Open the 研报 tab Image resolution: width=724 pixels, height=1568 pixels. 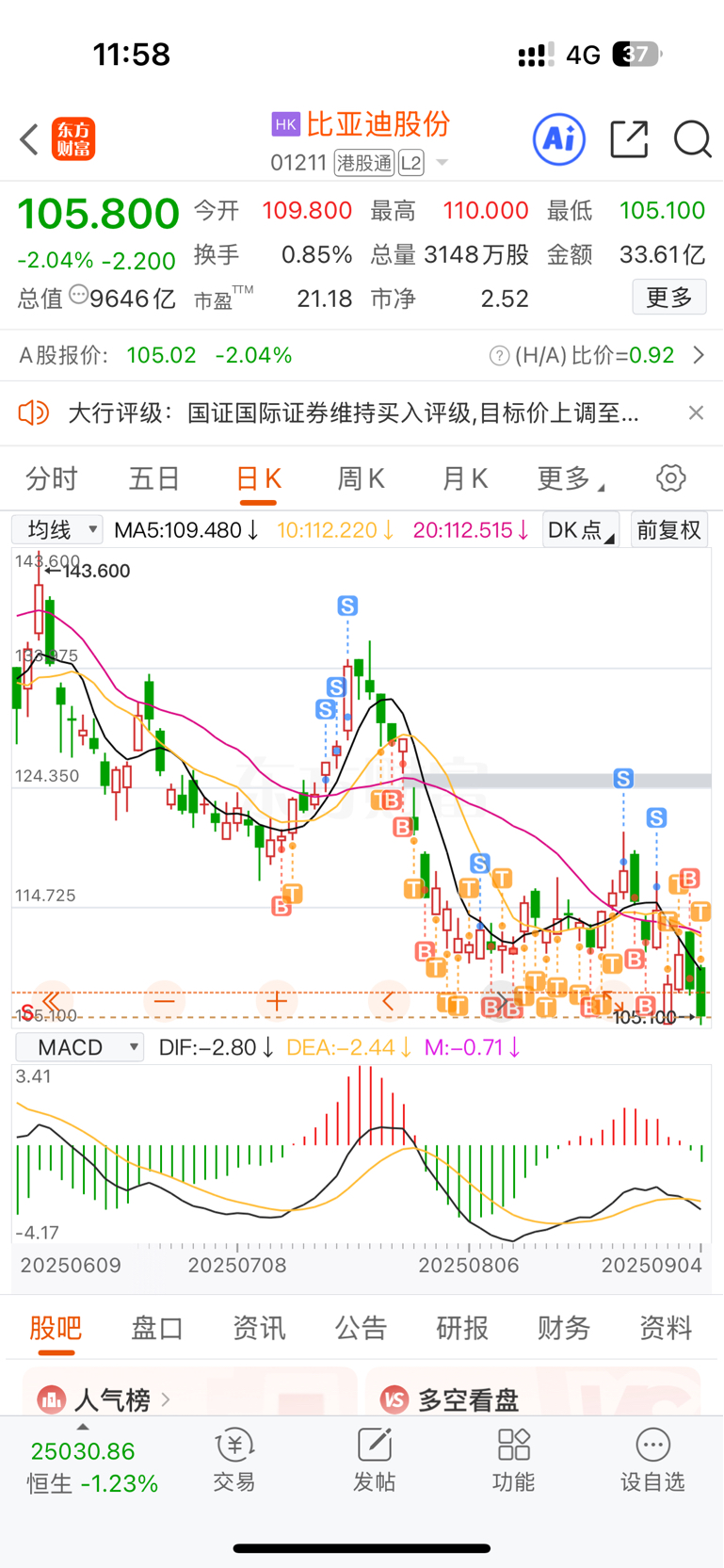(x=462, y=1328)
